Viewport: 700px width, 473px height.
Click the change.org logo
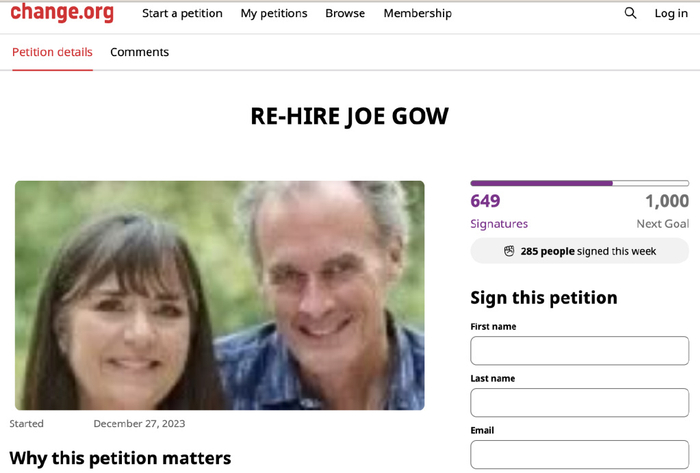coord(62,12)
